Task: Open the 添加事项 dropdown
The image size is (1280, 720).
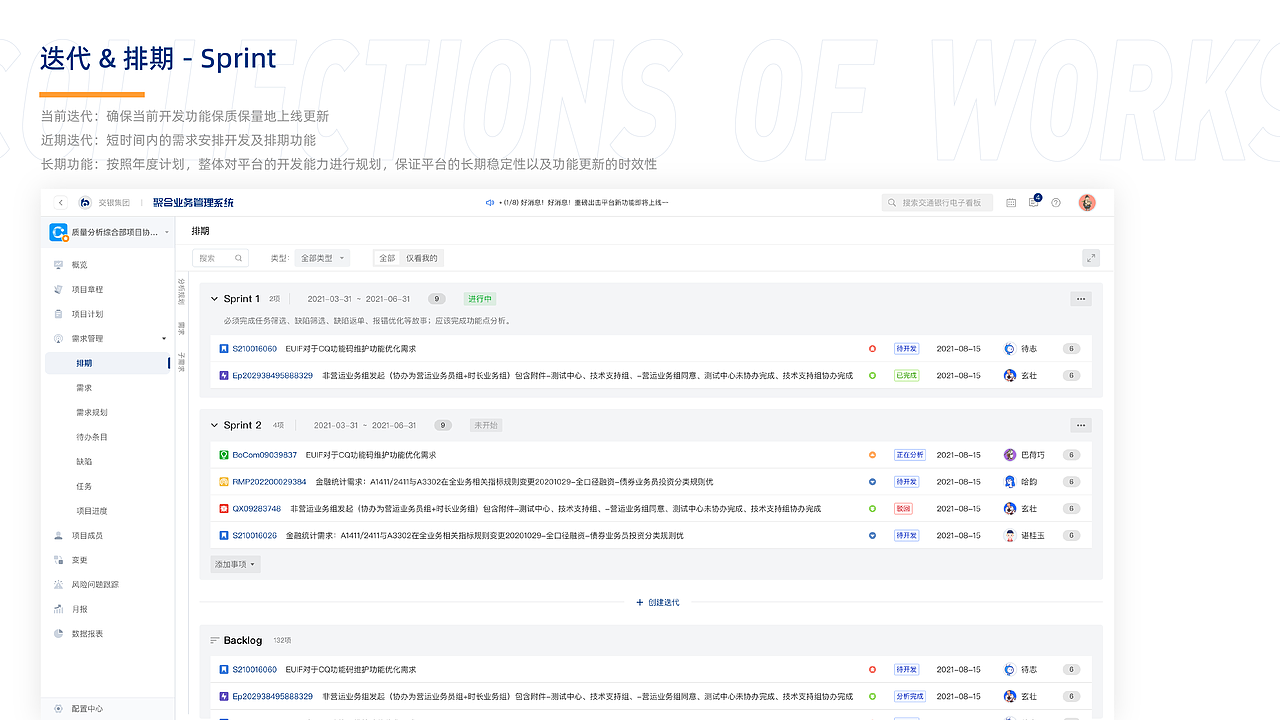Action: pos(235,564)
